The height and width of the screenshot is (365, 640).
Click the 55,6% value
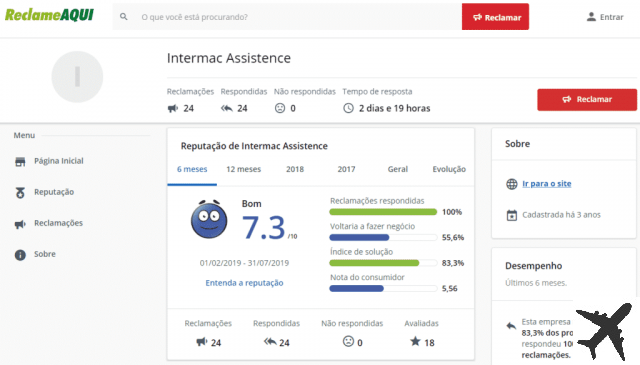[x=453, y=237]
